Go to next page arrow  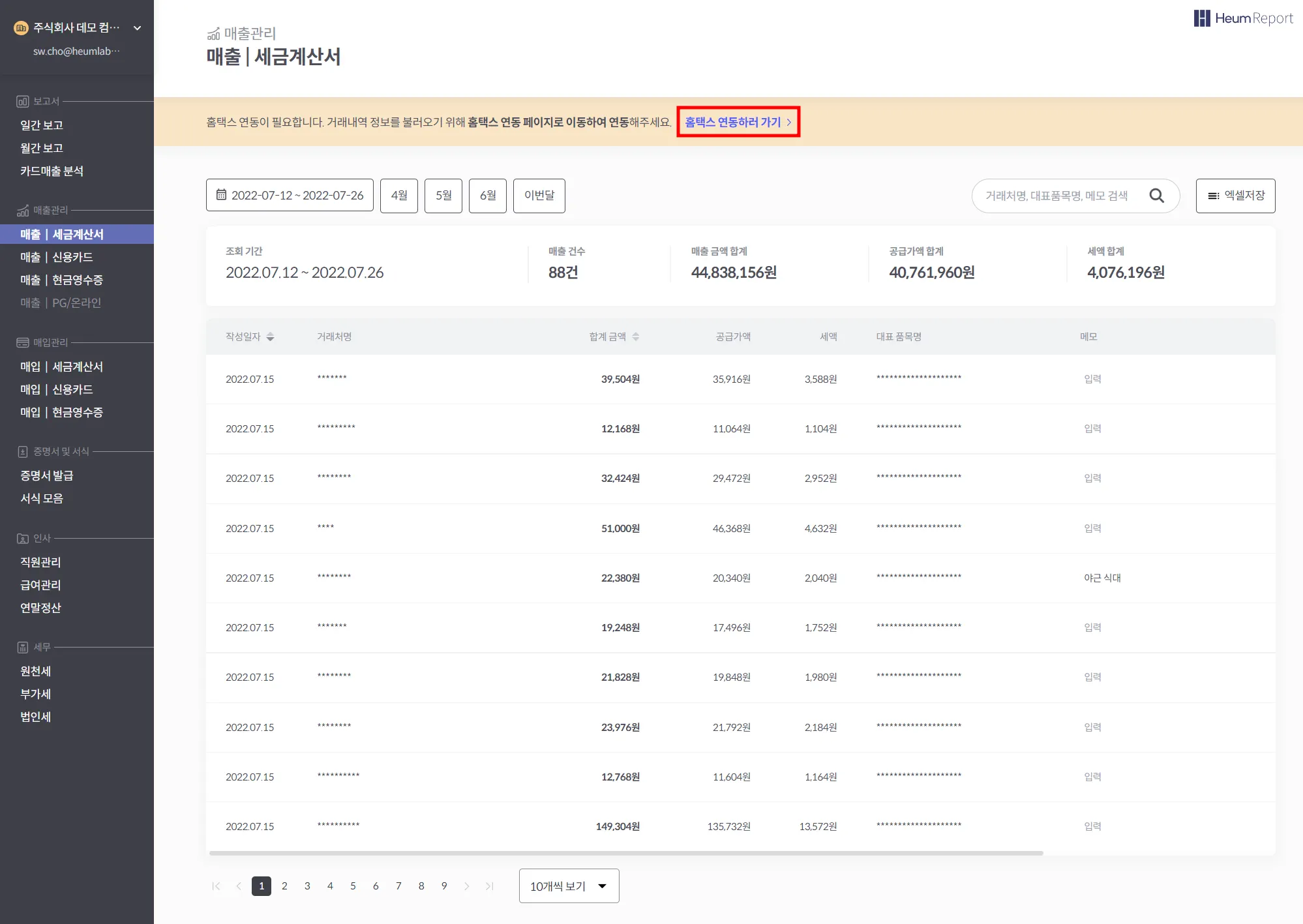click(466, 886)
